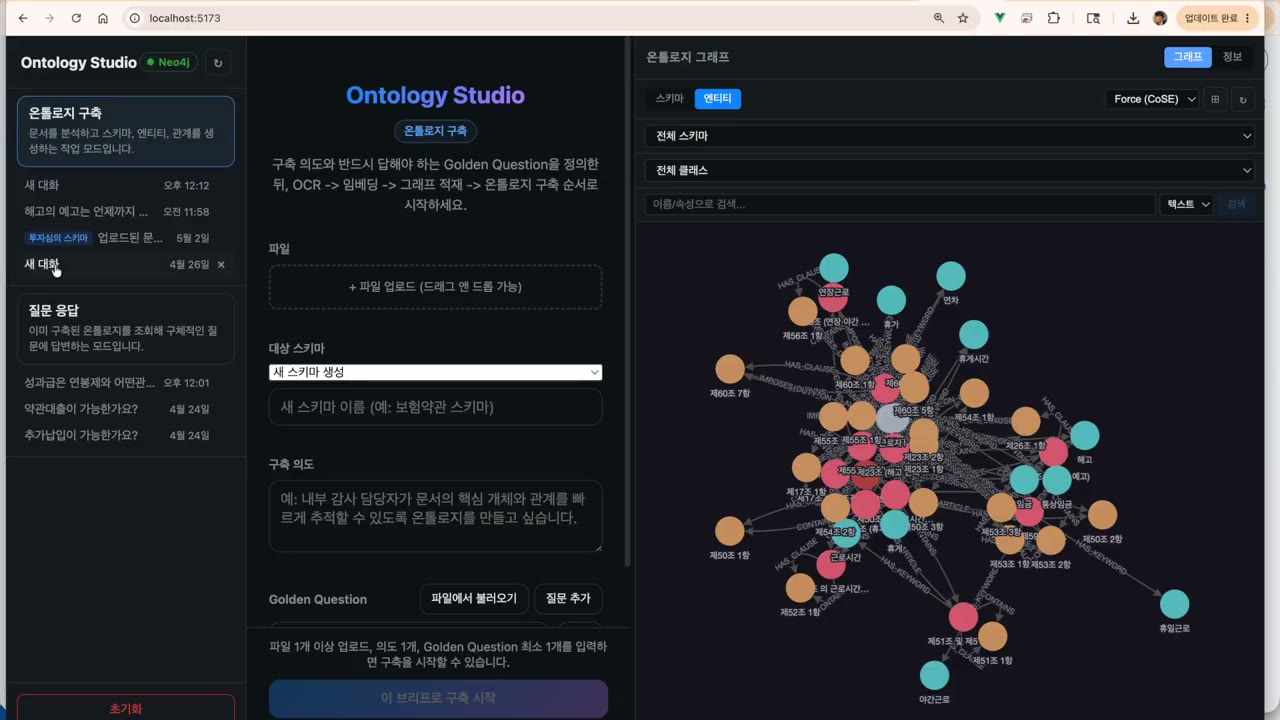The image size is (1280, 720).
Task: Select the 휴게시간 graph node
Action: (973, 335)
